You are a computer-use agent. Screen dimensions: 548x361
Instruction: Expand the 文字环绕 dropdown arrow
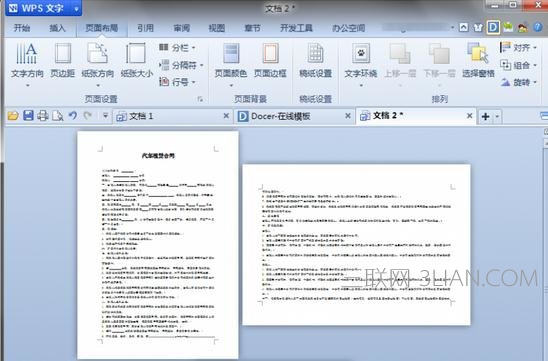pyautogui.click(x=361, y=85)
